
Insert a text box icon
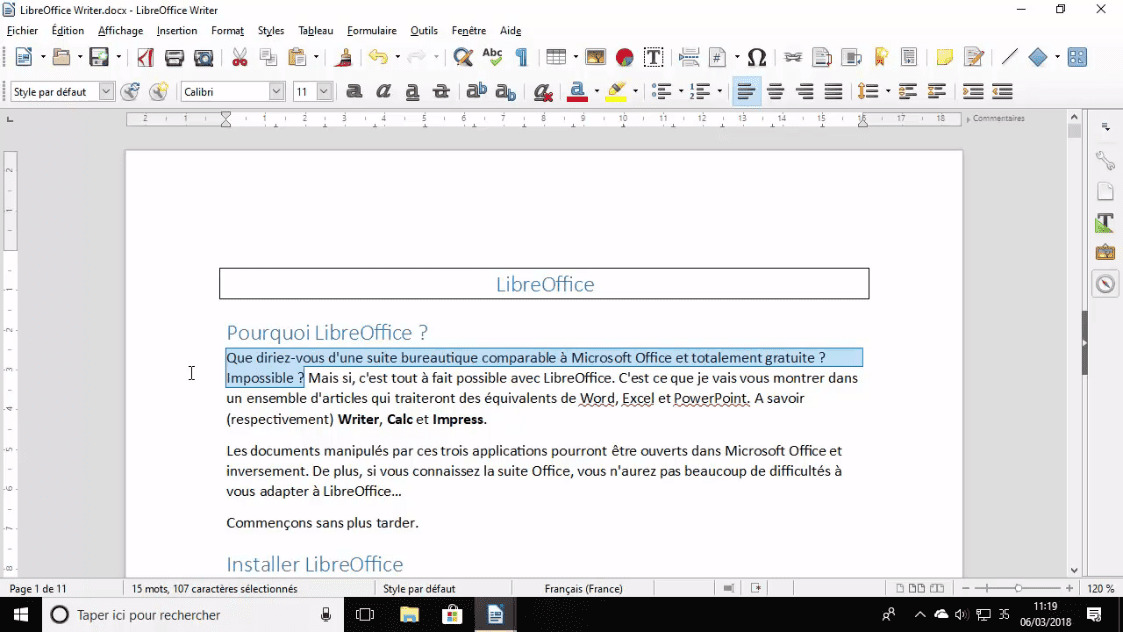tap(653, 57)
